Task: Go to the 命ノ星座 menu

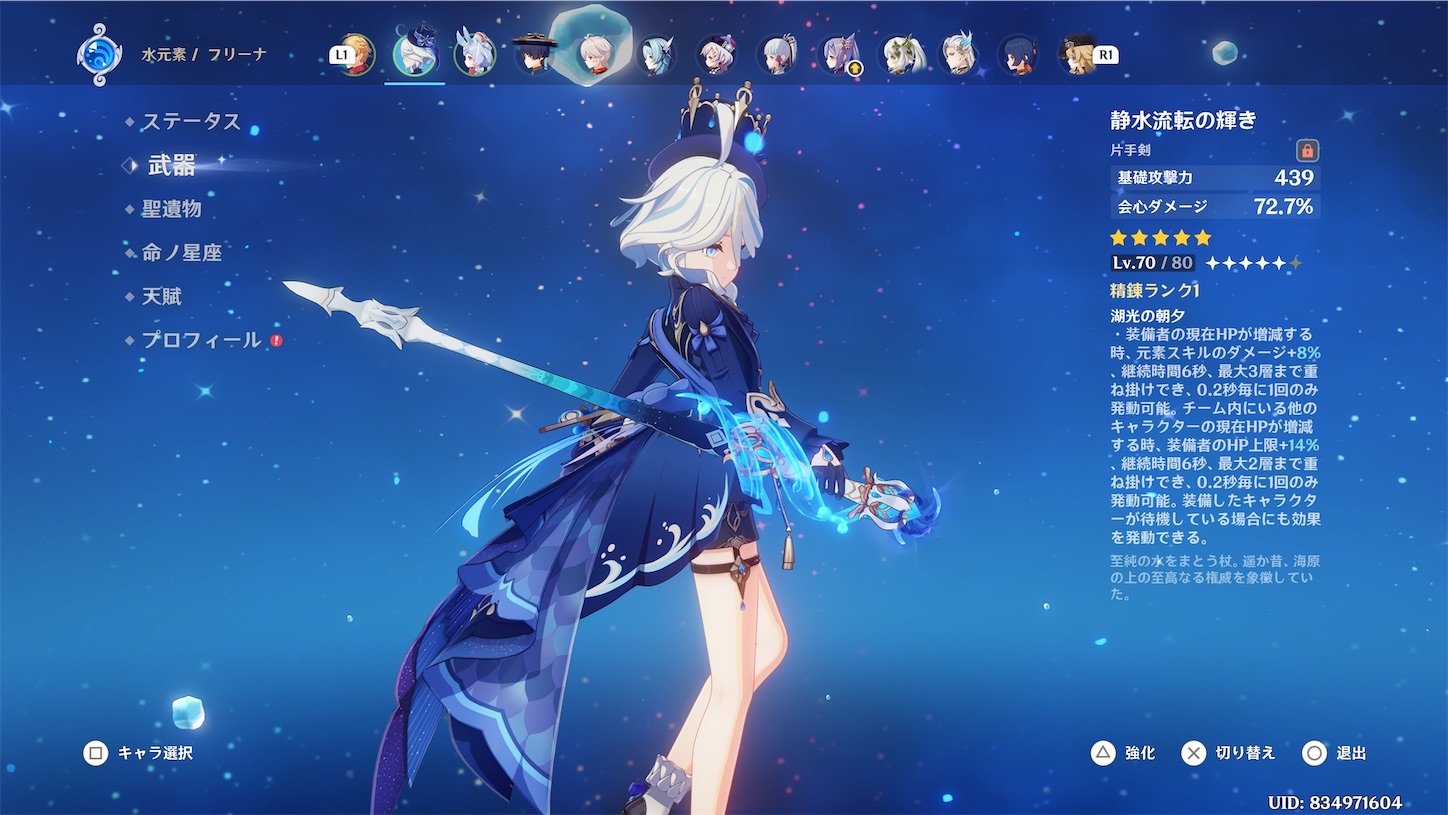Action: coord(181,253)
